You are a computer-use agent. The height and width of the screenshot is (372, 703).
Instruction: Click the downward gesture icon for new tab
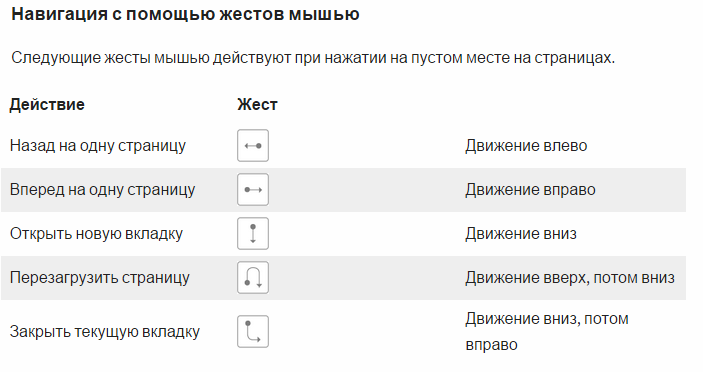(x=253, y=234)
